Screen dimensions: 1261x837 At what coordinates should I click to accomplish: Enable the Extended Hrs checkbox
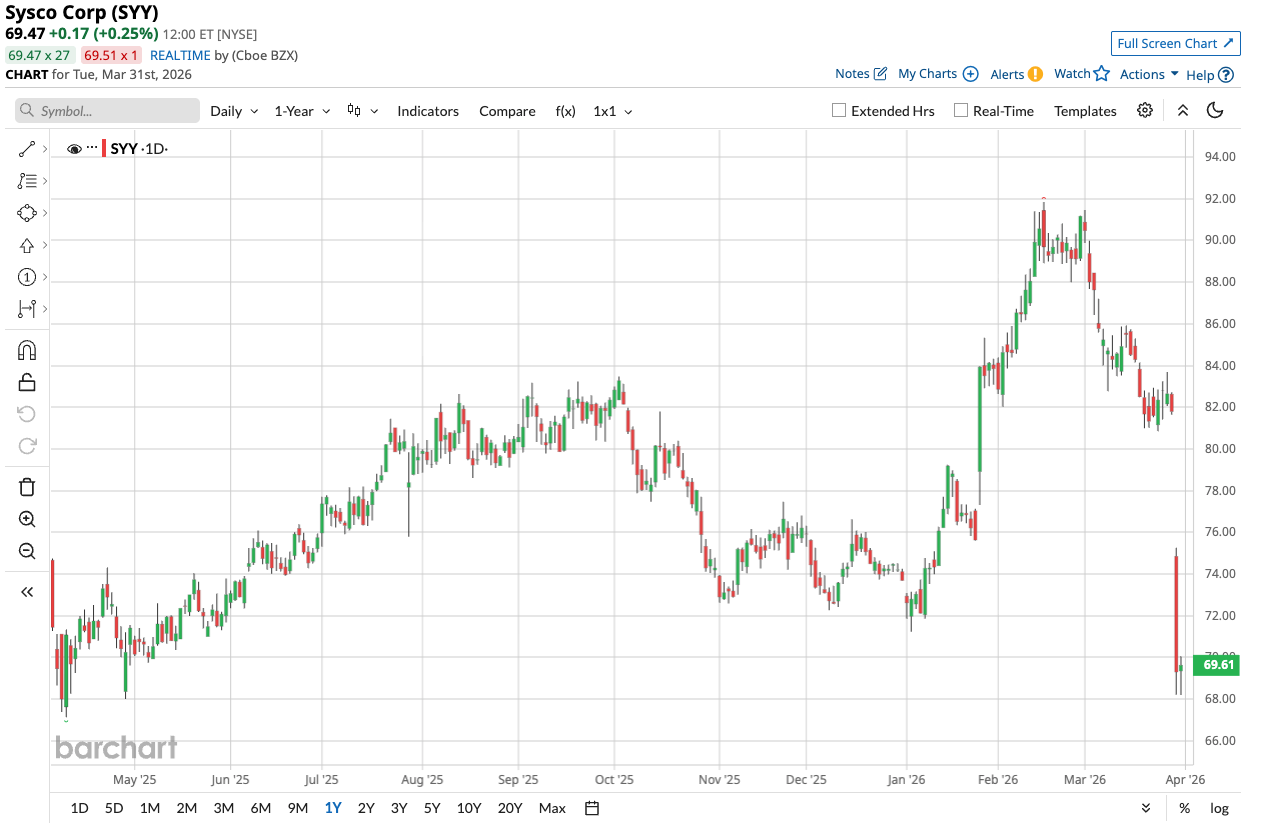839,111
